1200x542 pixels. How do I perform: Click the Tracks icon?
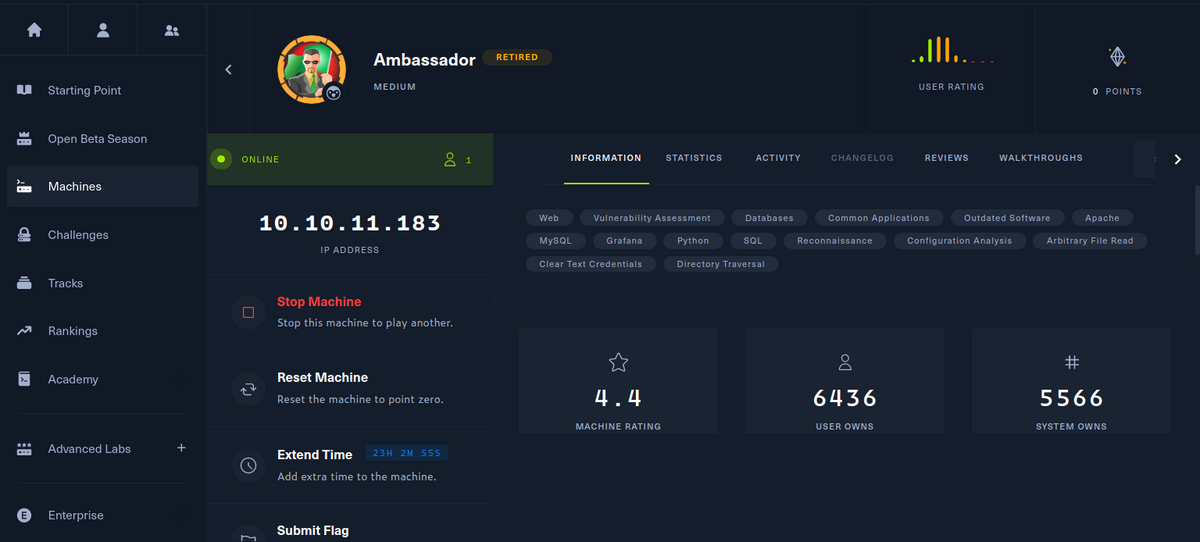[x=25, y=283]
